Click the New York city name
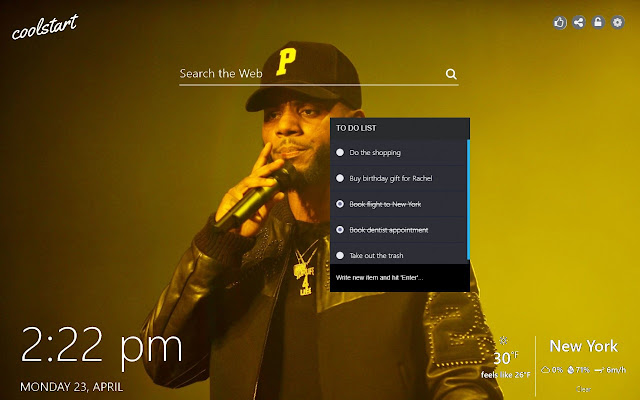This screenshot has height=400, width=640. point(583,346)
